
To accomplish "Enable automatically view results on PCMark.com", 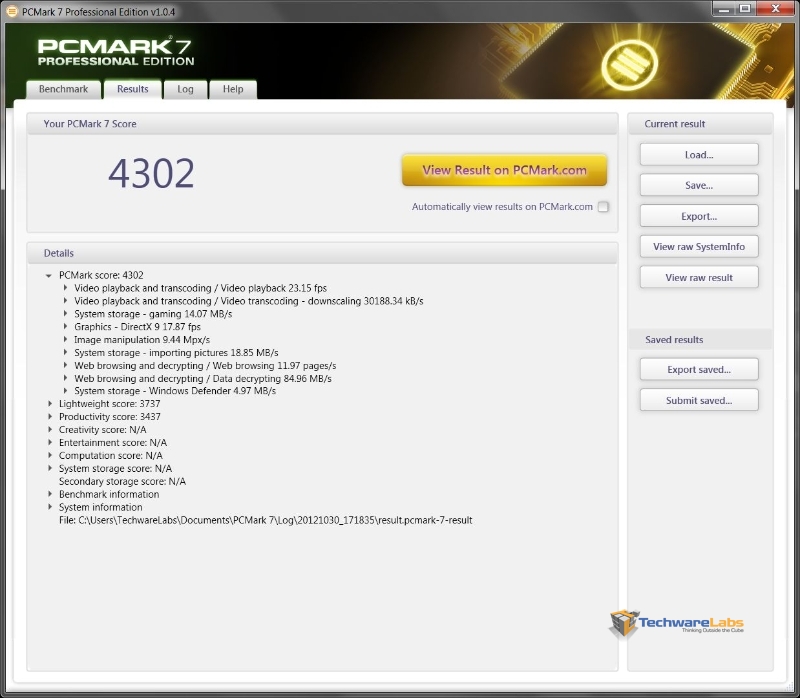I will [x=603, y=207].
